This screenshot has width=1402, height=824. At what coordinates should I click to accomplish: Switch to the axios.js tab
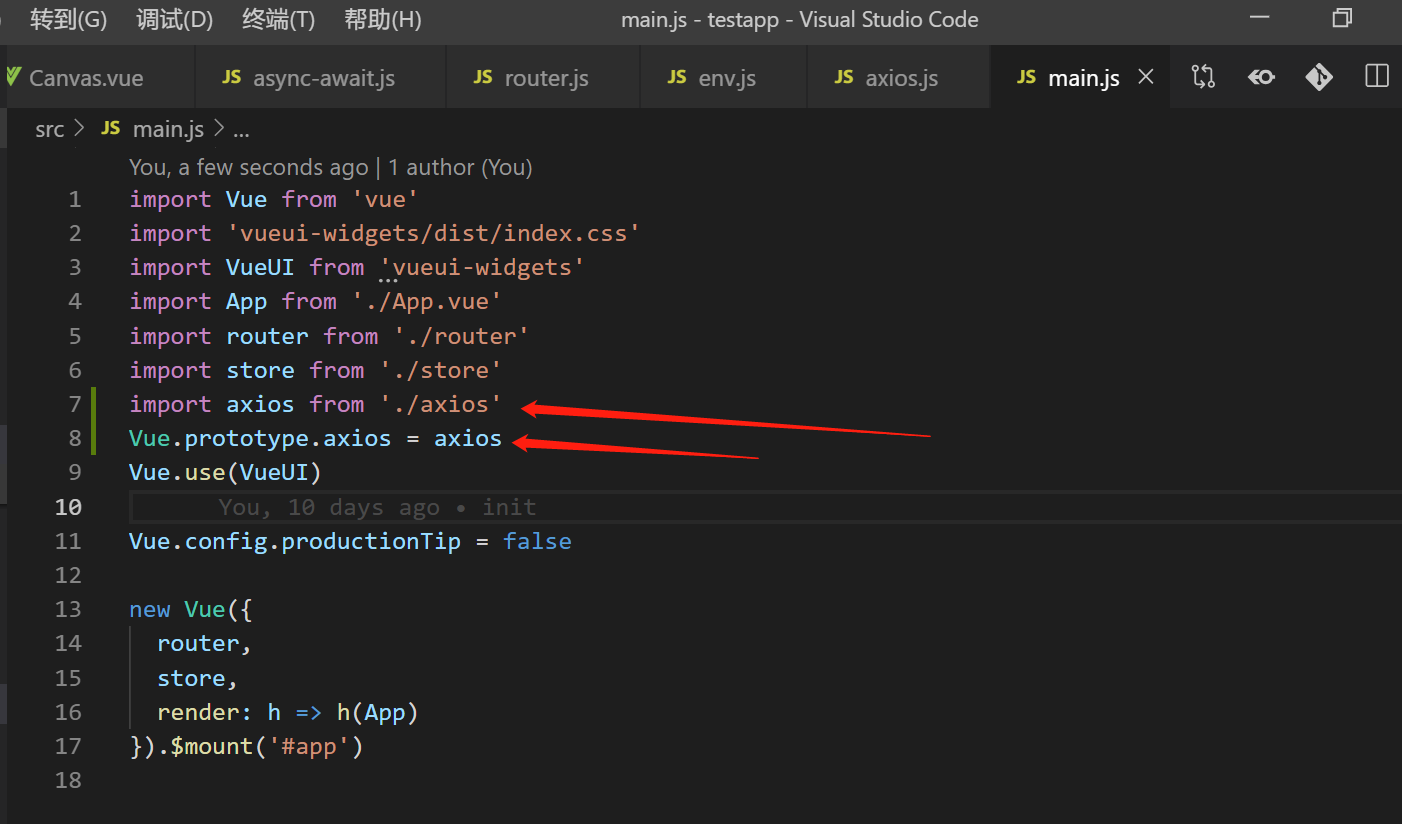click(898, 78)
